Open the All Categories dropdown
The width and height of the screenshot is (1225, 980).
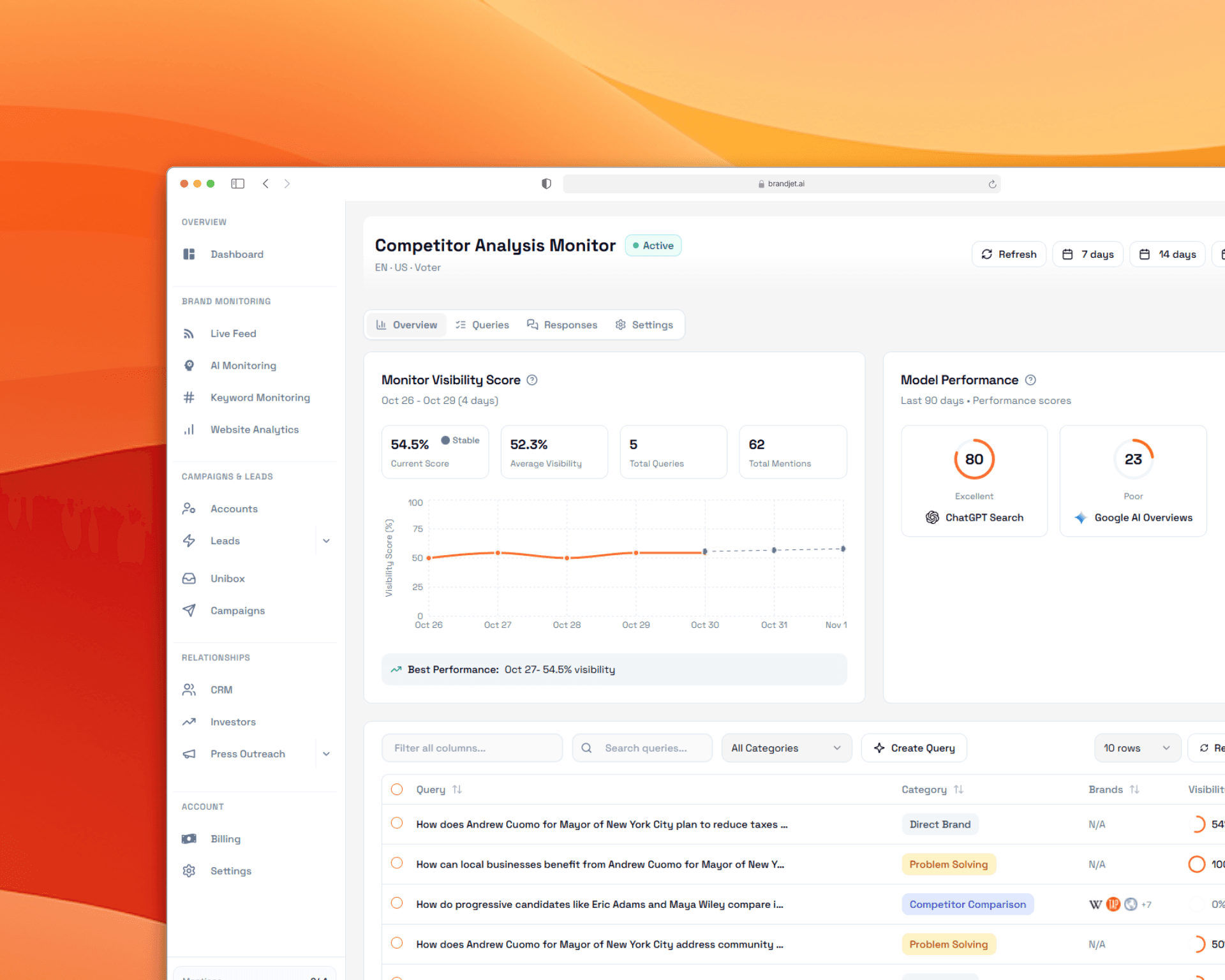pyautogui.click(x=786, y=748)
